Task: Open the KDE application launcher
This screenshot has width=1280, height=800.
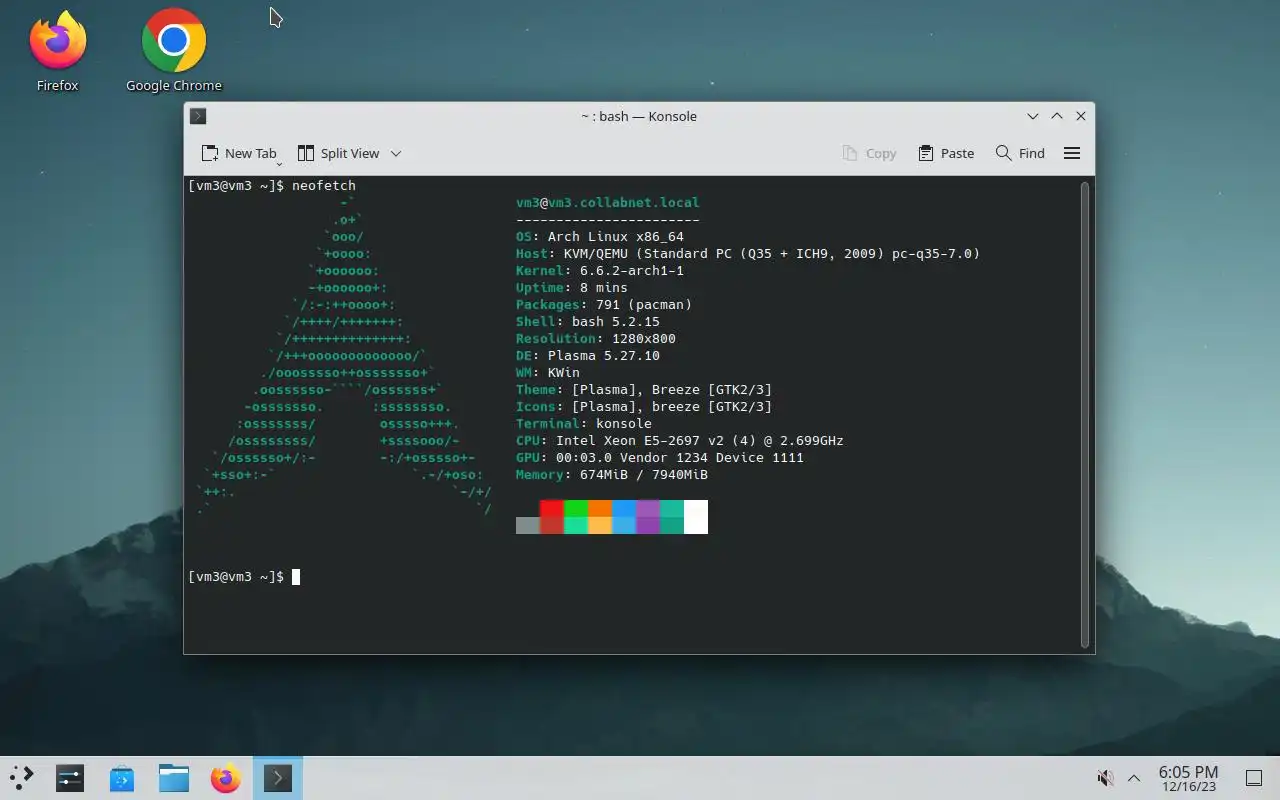Action: click(x=21, y=777)
